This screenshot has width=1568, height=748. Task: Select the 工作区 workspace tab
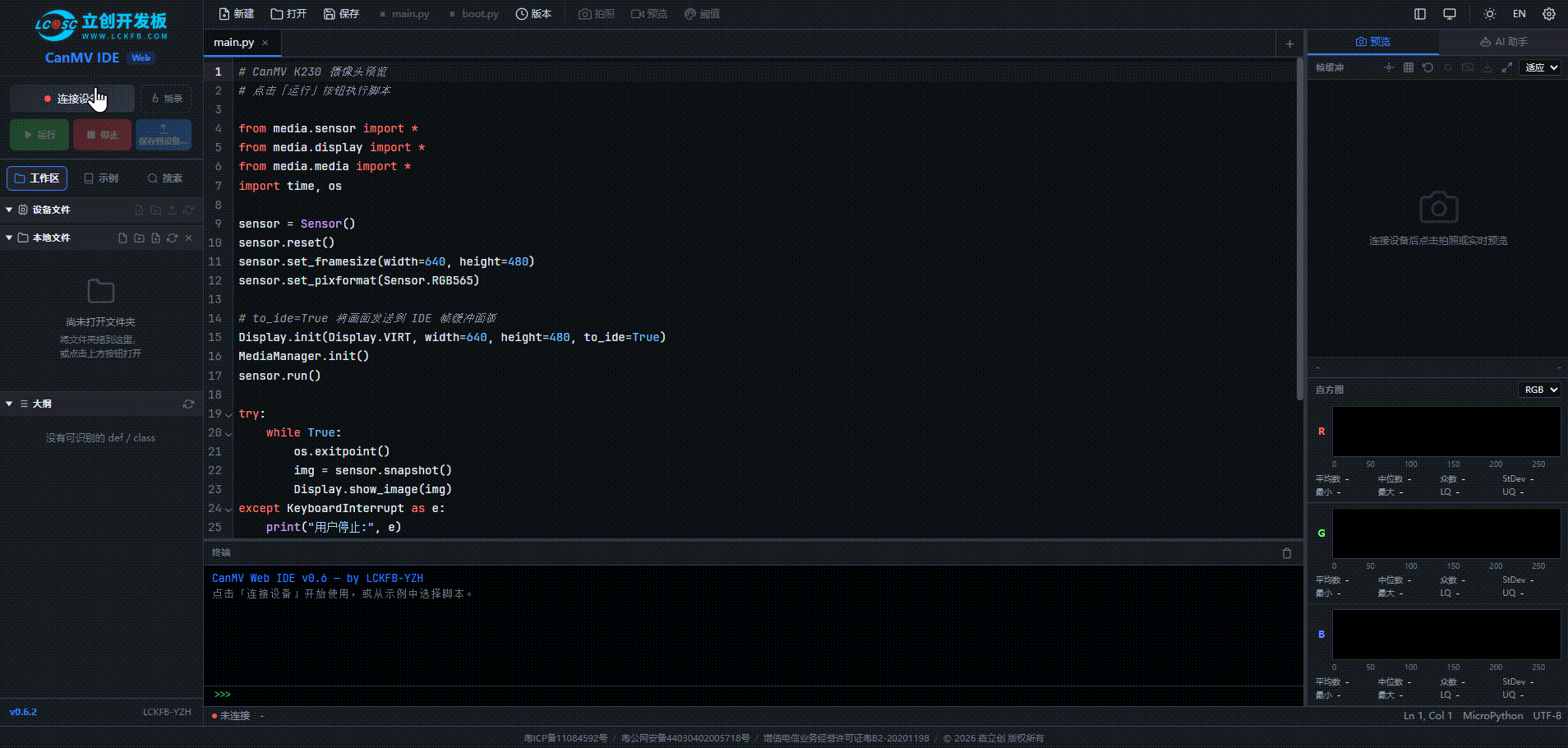coord(37,178)
